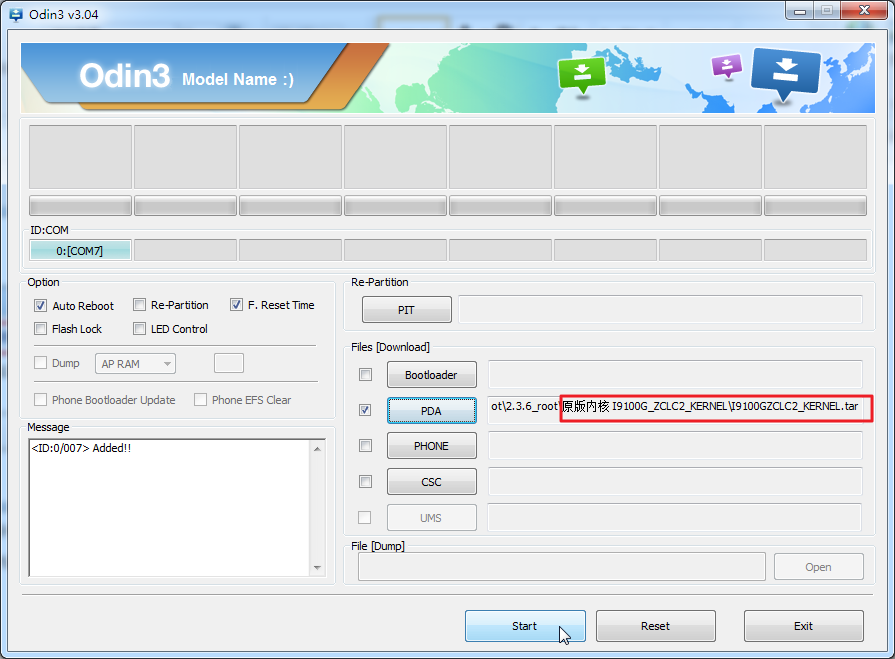Click the Open button in File Dump
The height and width of the screenshot is (659, 895).
tap(819, 567)
